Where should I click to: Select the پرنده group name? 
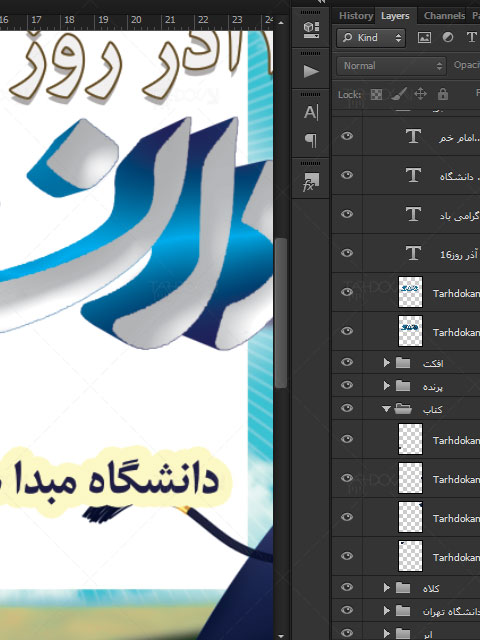click(x=433, y=387)
